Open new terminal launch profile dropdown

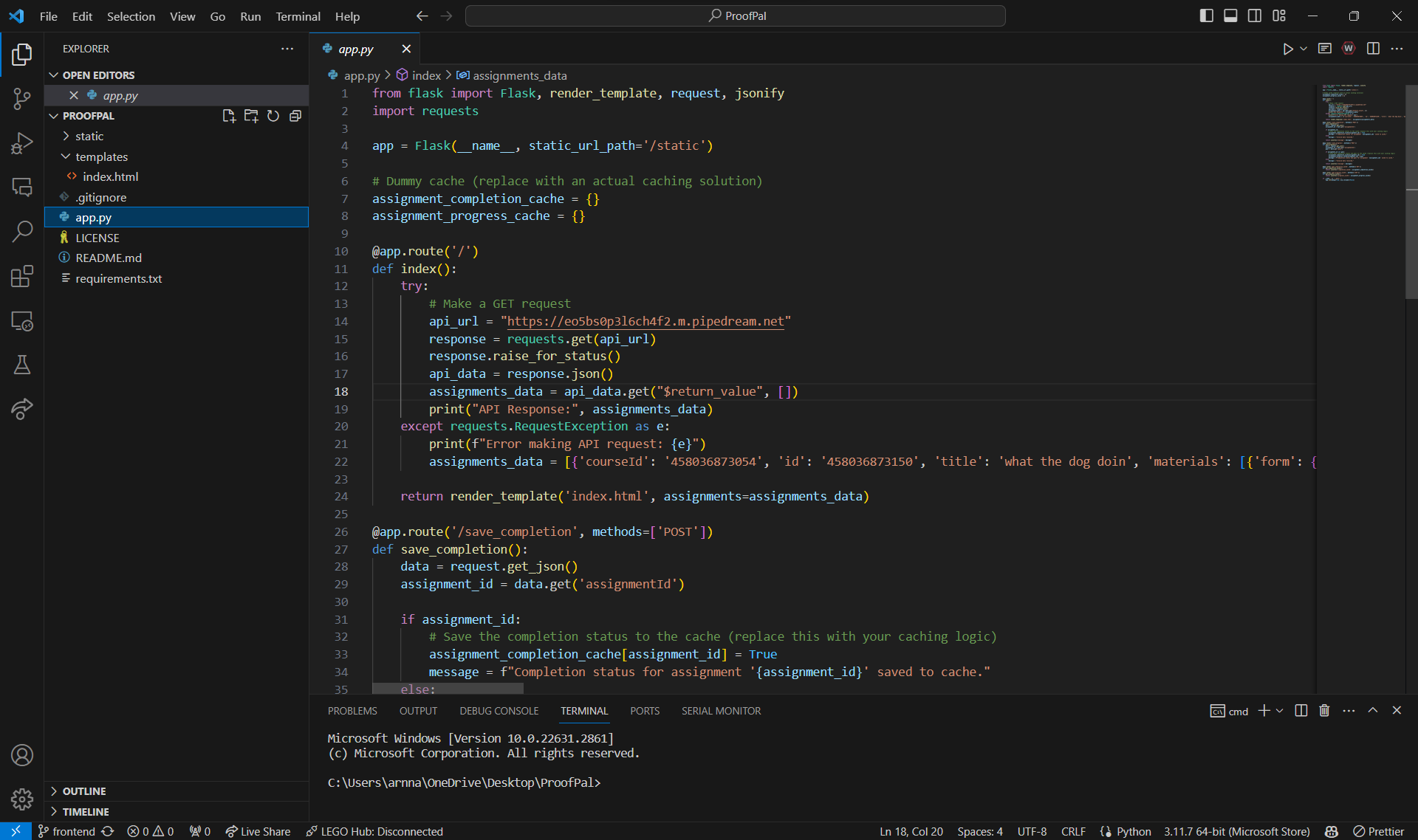1280,710
